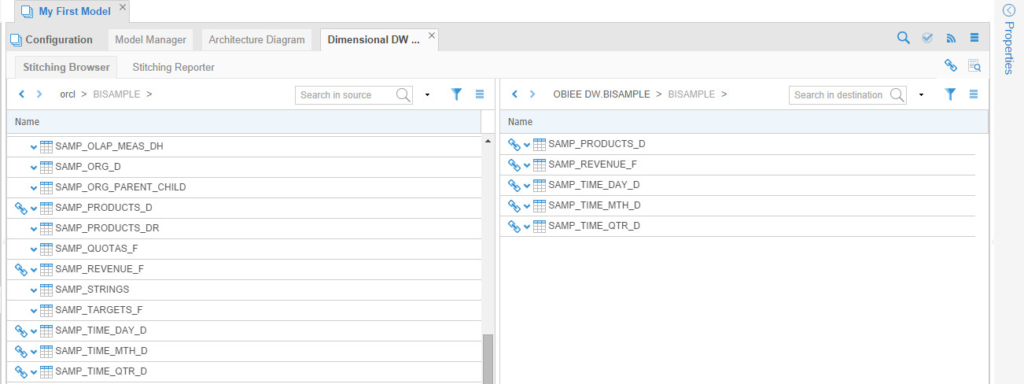The image size is (1024, 384).
Task: Click the filter icon in the destination panel
Action: (x=951, y=95)
